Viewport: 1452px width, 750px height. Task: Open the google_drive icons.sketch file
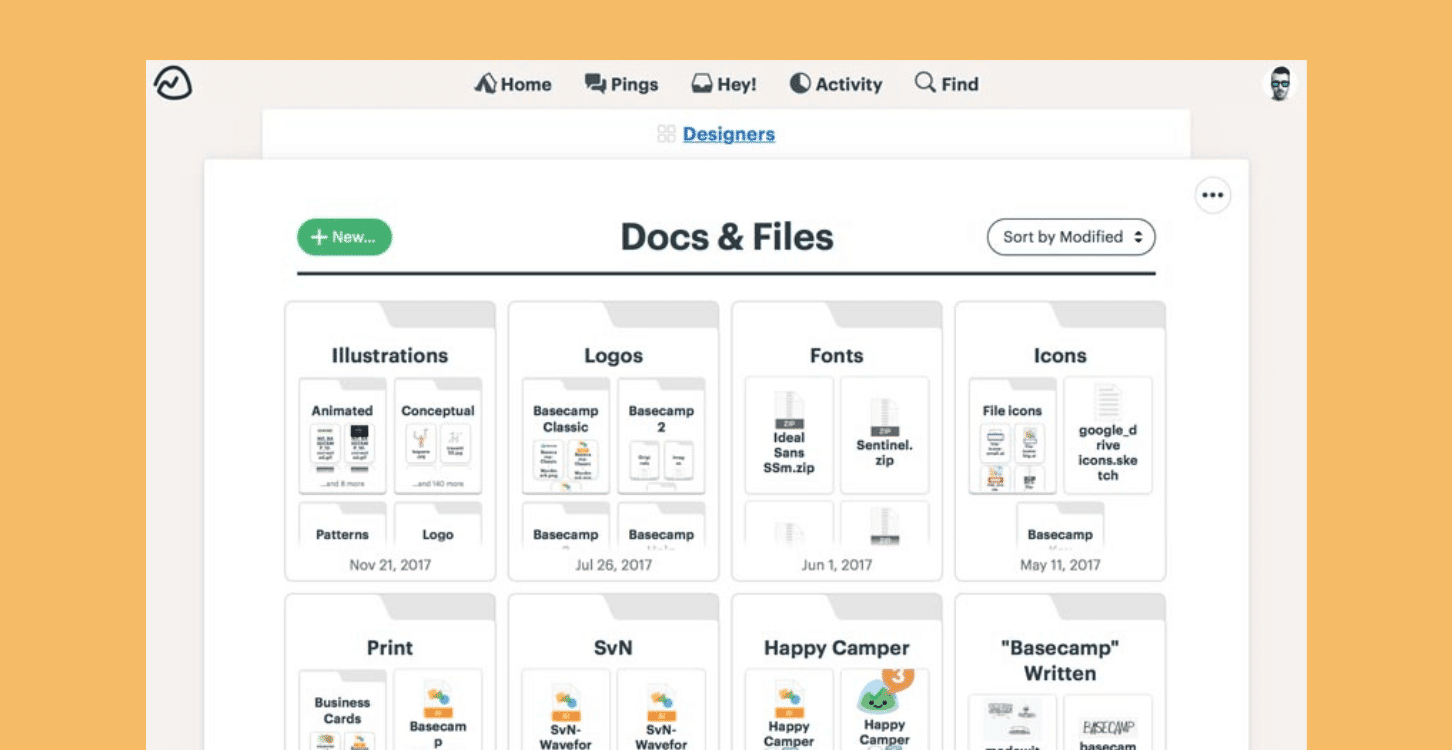1108,435
